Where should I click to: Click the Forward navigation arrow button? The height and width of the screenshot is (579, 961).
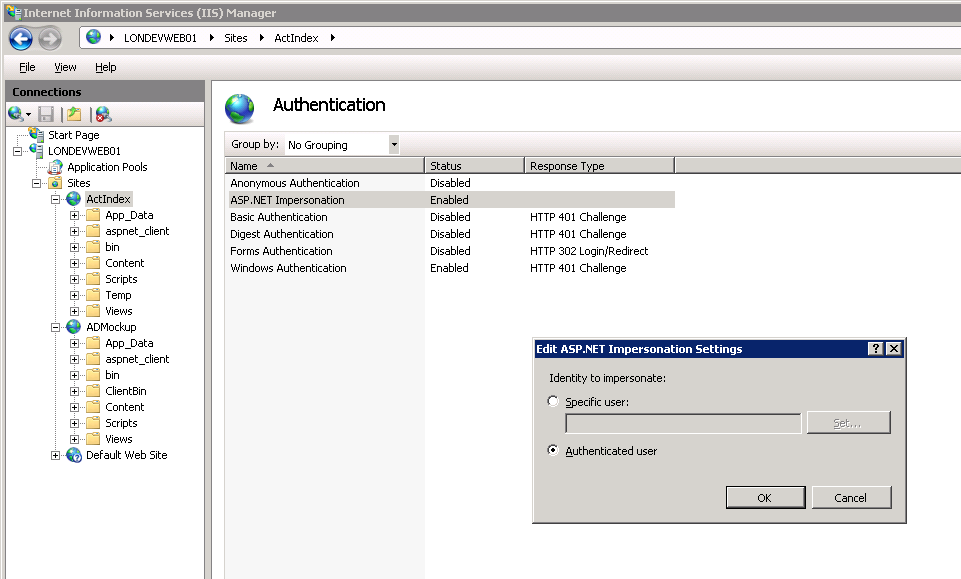coord(50,39)
